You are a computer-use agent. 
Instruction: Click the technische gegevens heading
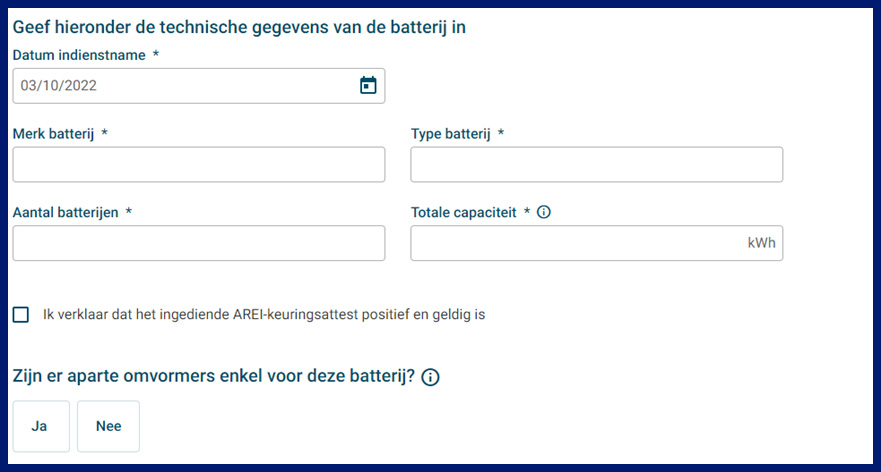[239, 27]
